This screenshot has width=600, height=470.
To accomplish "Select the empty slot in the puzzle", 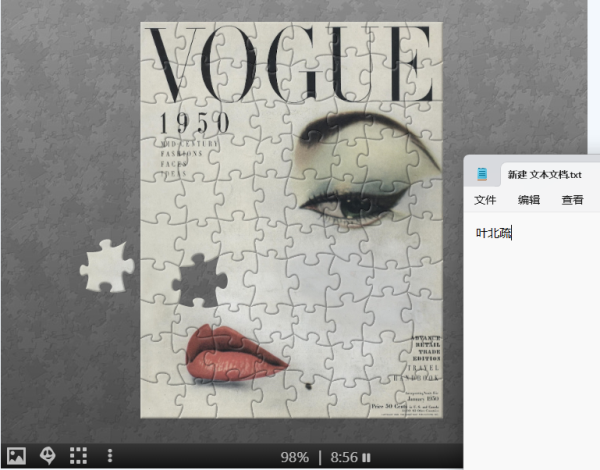I will tap(199, 281).
